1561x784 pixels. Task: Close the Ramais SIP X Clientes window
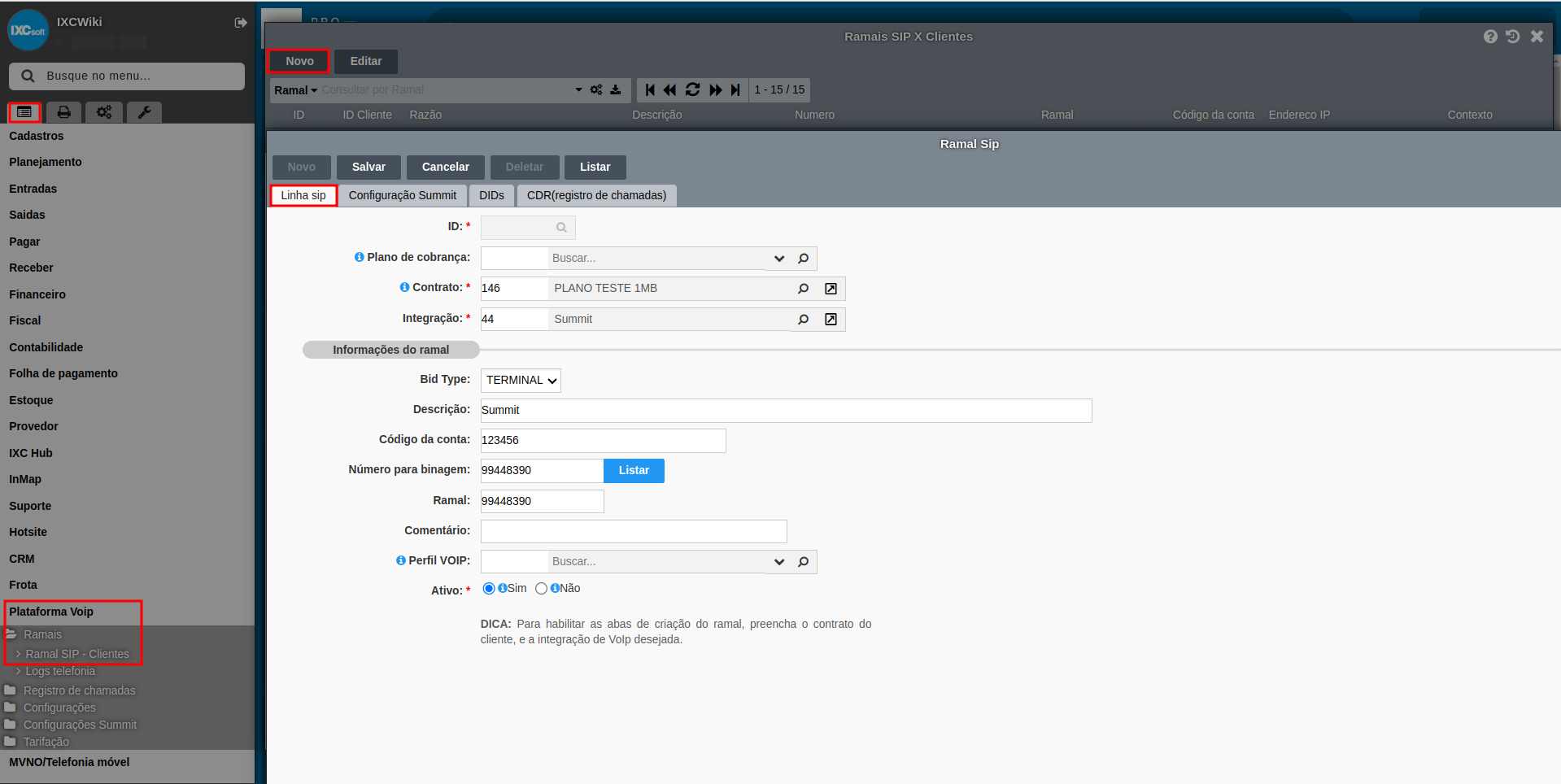pyautogui.click(x=1537, y=37)
